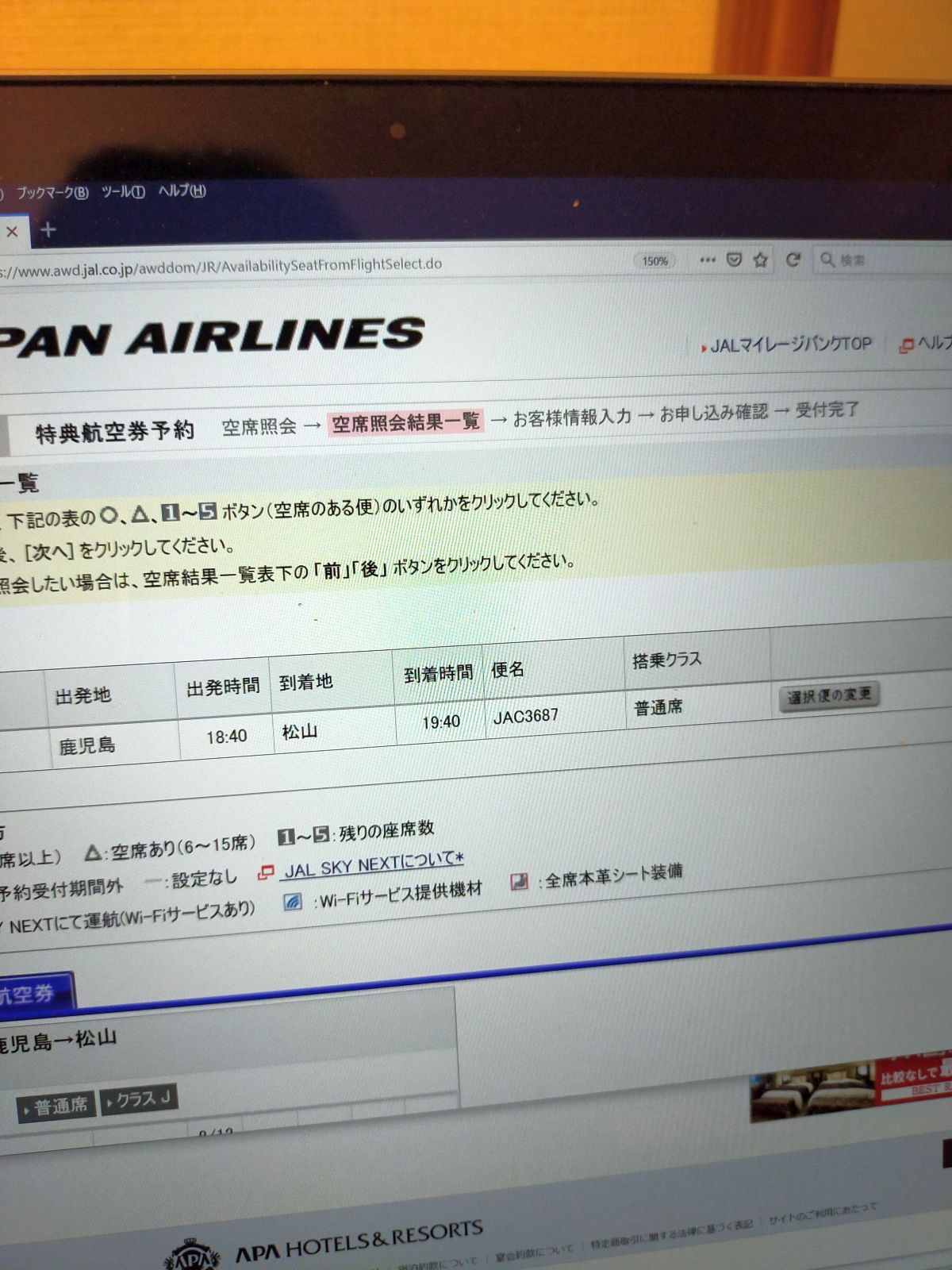
Task: Click departure time 18:40
Action: coord(227,737)
